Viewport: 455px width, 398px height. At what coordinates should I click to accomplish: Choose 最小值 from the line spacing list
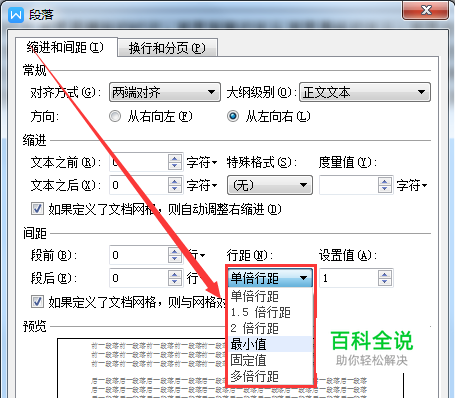pyautogui.click(x=271, y=344)
